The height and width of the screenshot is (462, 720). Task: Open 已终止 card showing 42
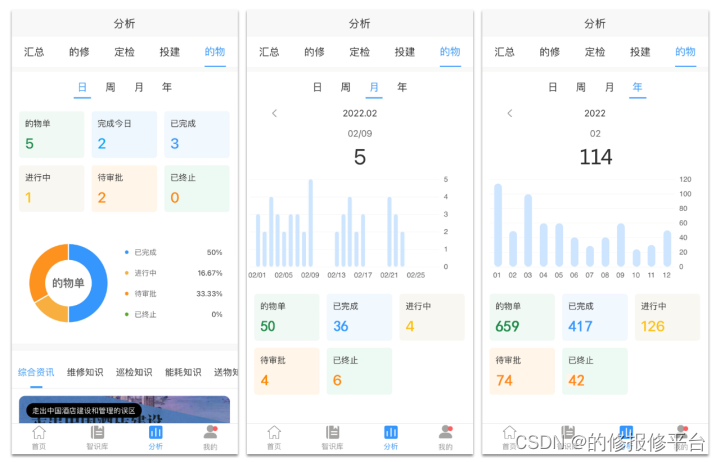pyautogui.click(x=595, y=371)
